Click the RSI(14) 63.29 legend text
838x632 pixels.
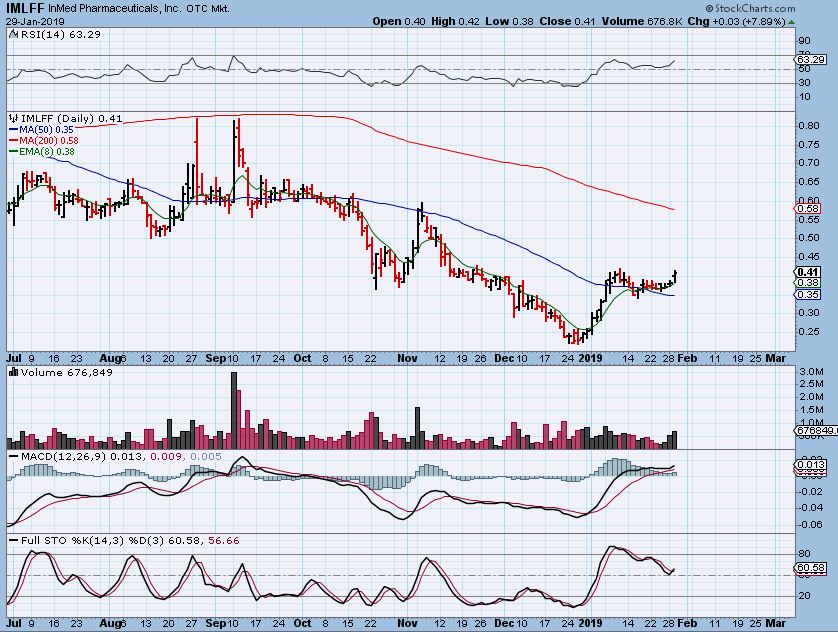[x=60, y=34]
